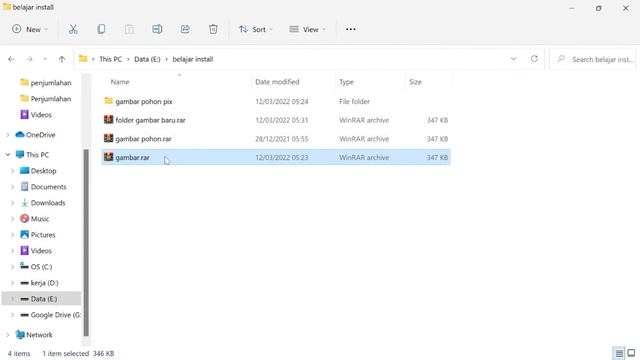Image resolution: width=640 pixels, height=360 pixels.
Task: Click This PC in breadcrumb path
Action: (x=111, y=59)
